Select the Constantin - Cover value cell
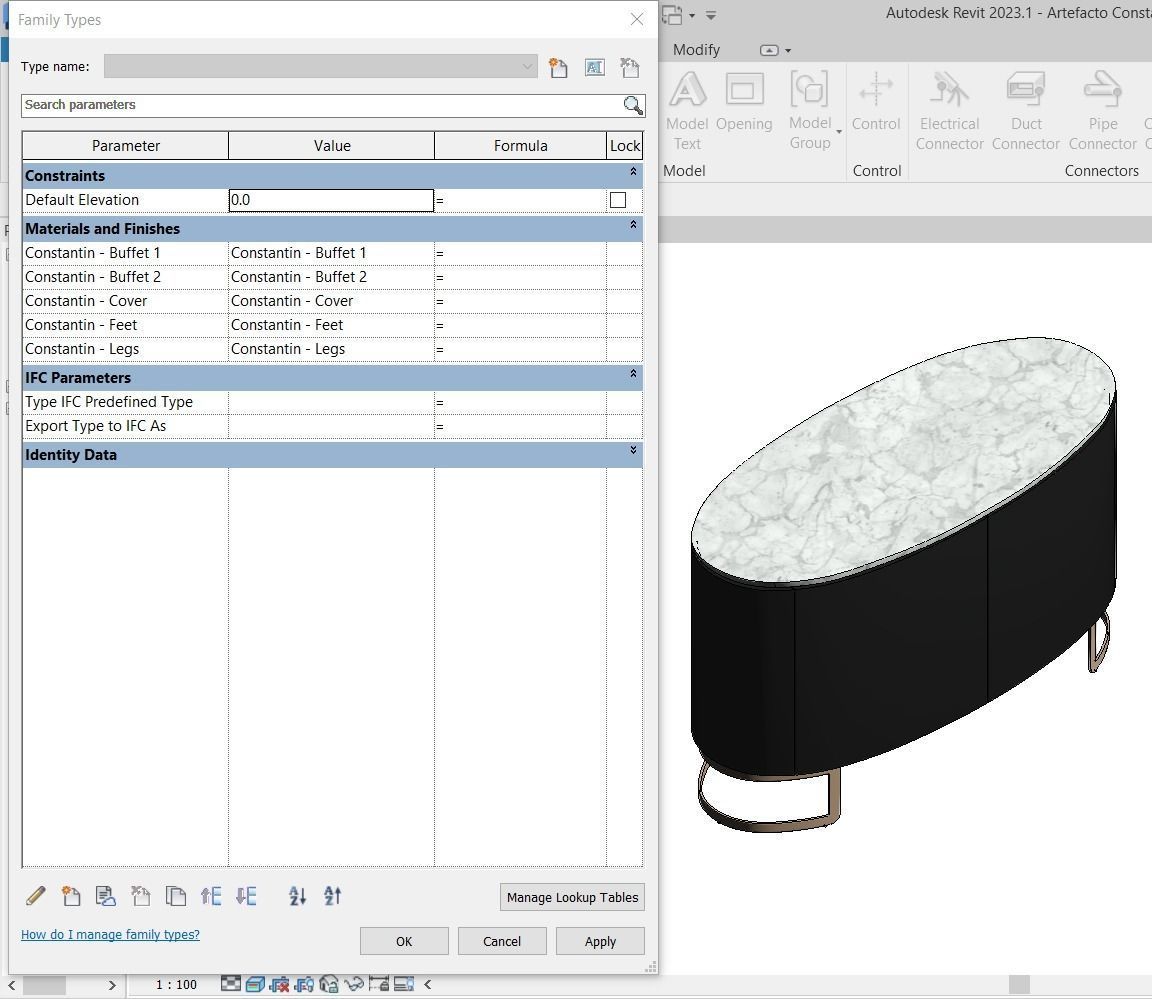Screen dimensions: 1152x999 point(331,301)
